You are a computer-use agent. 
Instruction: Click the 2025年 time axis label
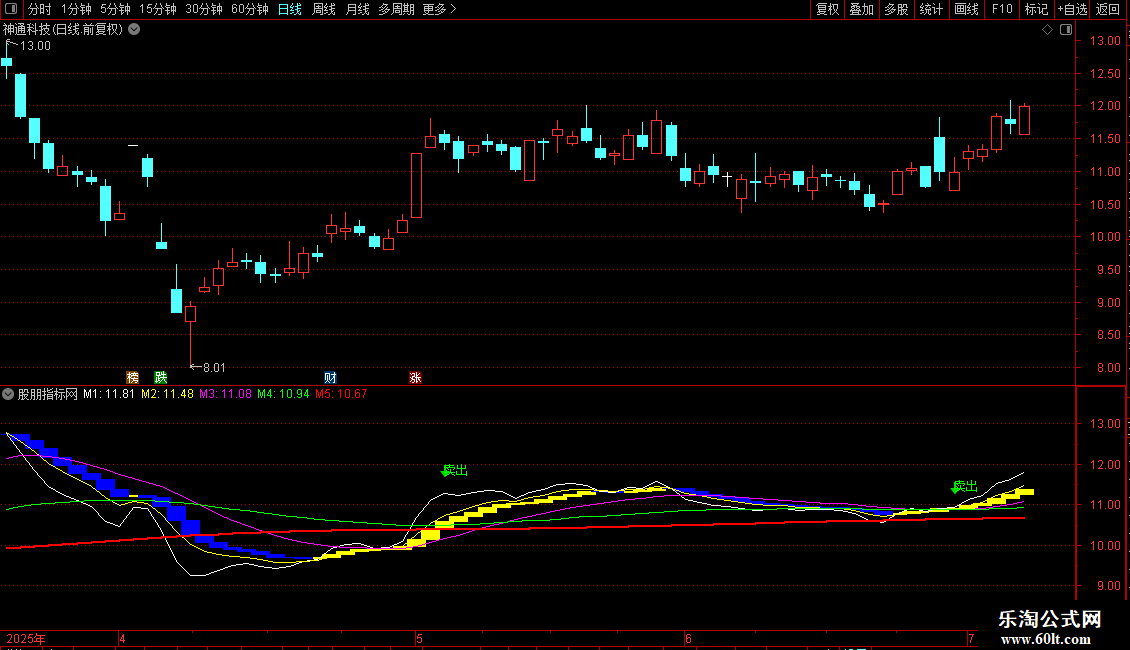tap(26, 639)
